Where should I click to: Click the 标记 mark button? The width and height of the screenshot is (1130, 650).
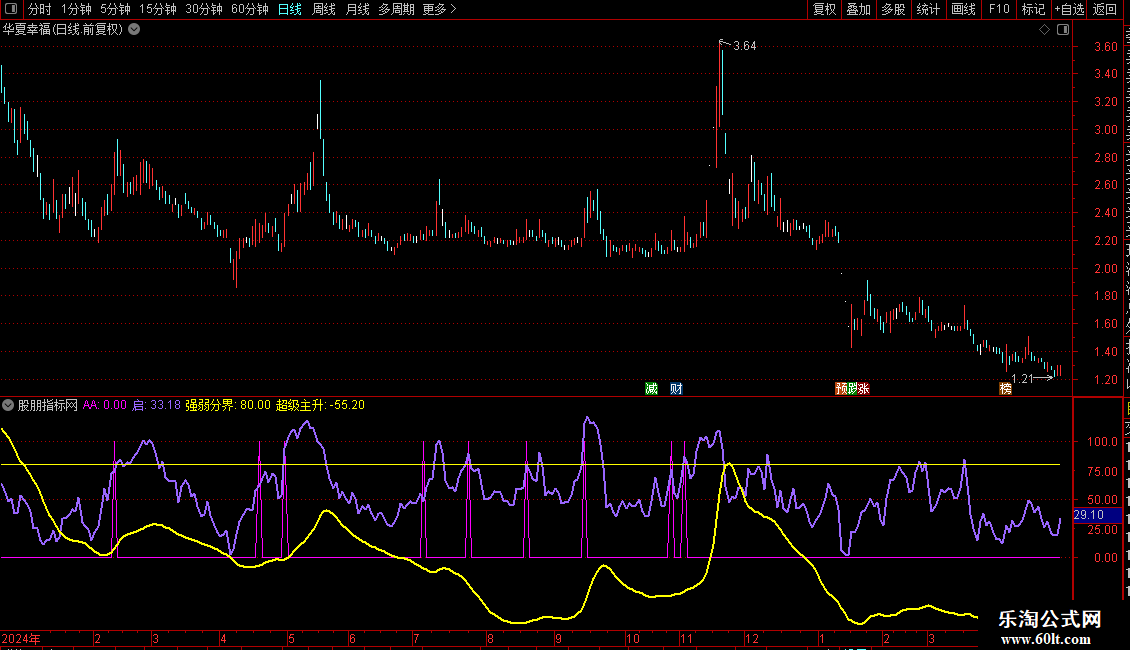tap(1033, 9)
